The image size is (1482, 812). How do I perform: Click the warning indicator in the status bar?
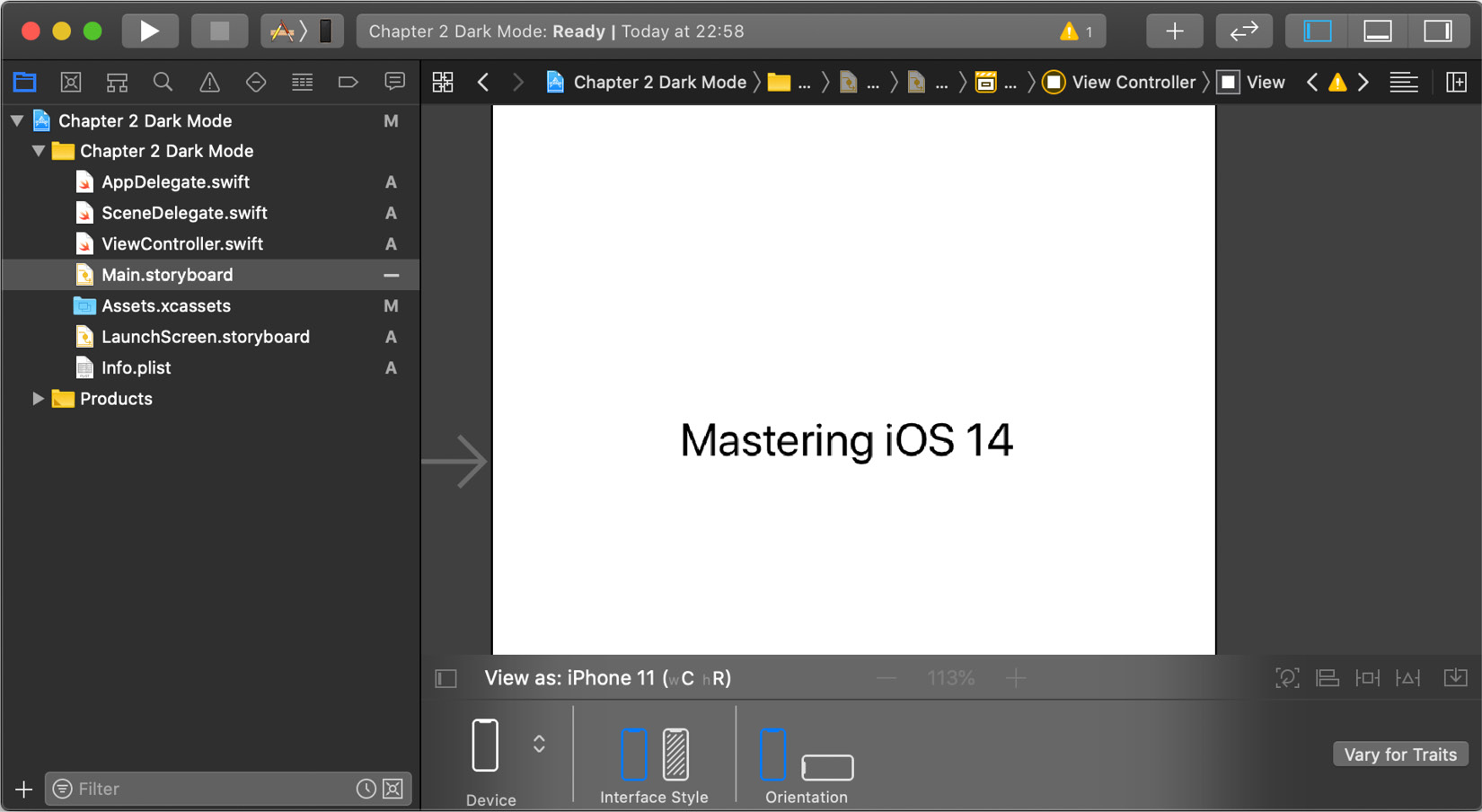click(x=1075, y=31)
